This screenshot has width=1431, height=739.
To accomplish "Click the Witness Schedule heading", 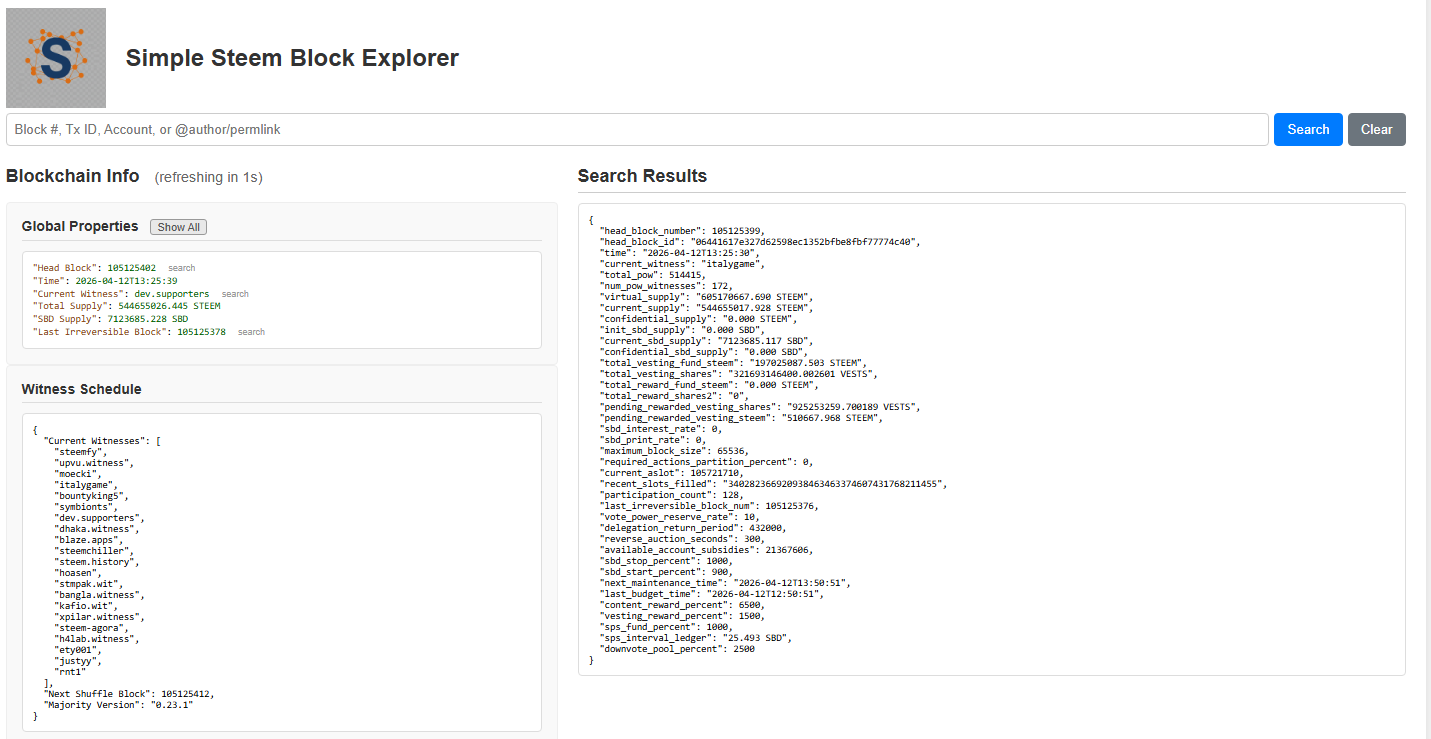I will [x=82, y=389].
